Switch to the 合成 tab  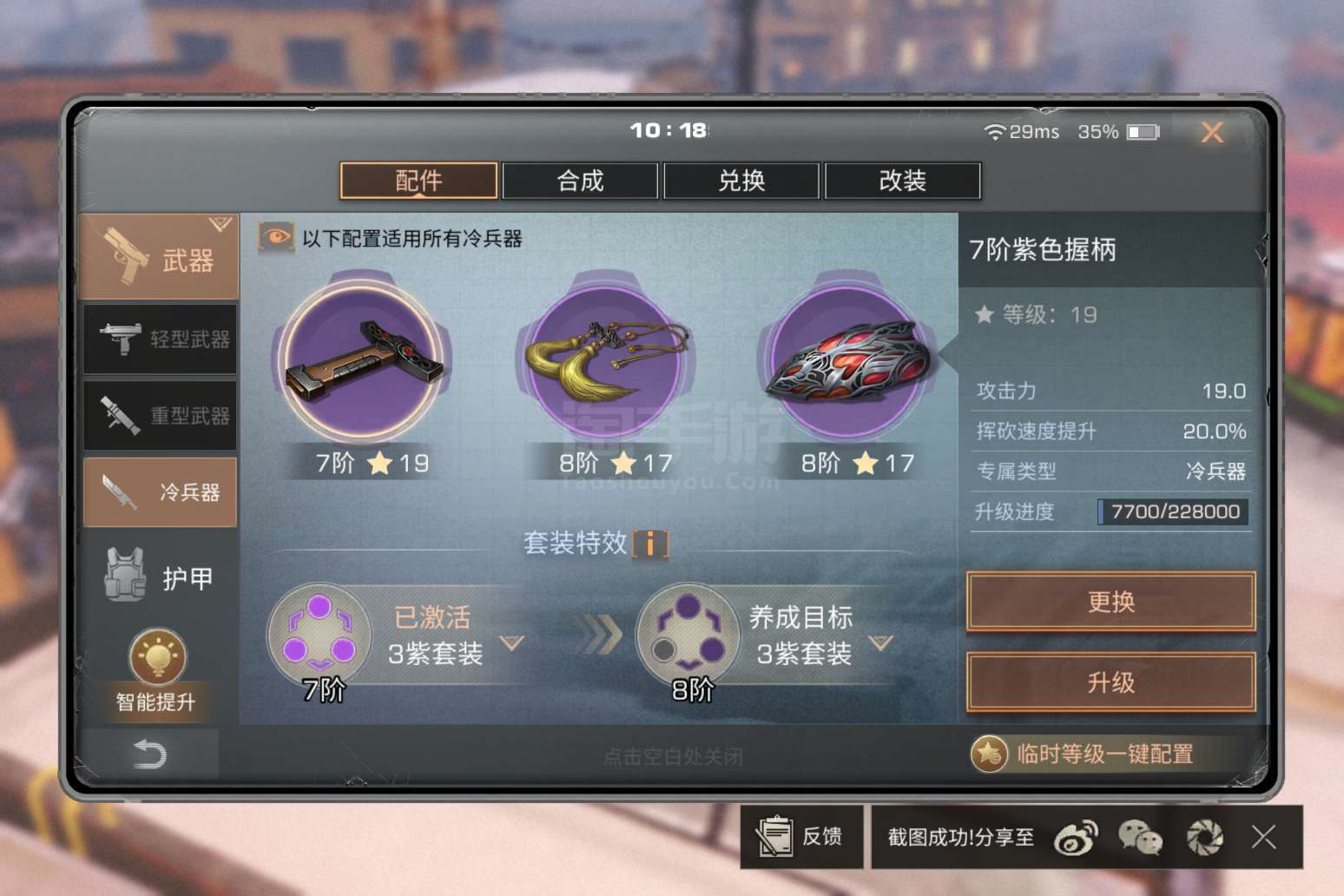580,181
